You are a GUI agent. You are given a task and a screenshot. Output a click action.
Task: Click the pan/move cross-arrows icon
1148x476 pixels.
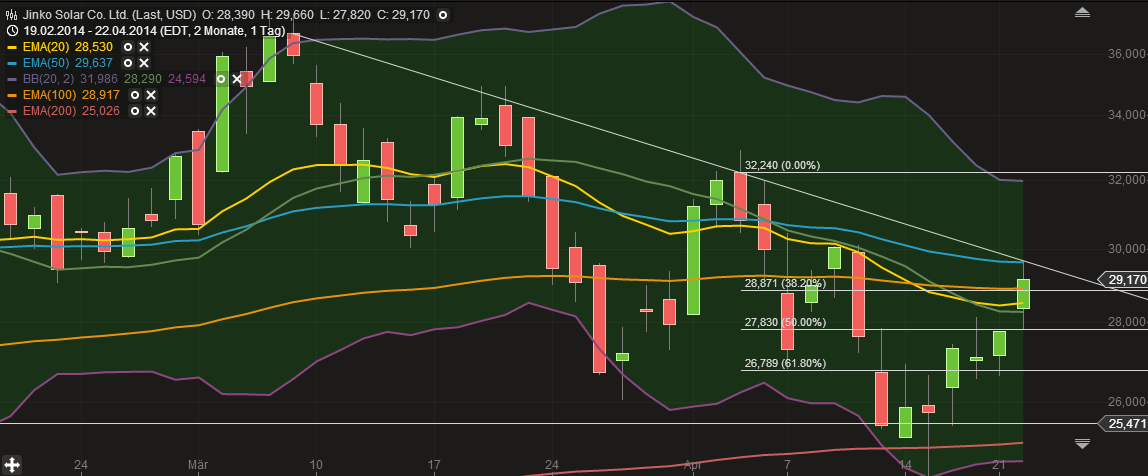pyautogui.click(x=12, y=464)
